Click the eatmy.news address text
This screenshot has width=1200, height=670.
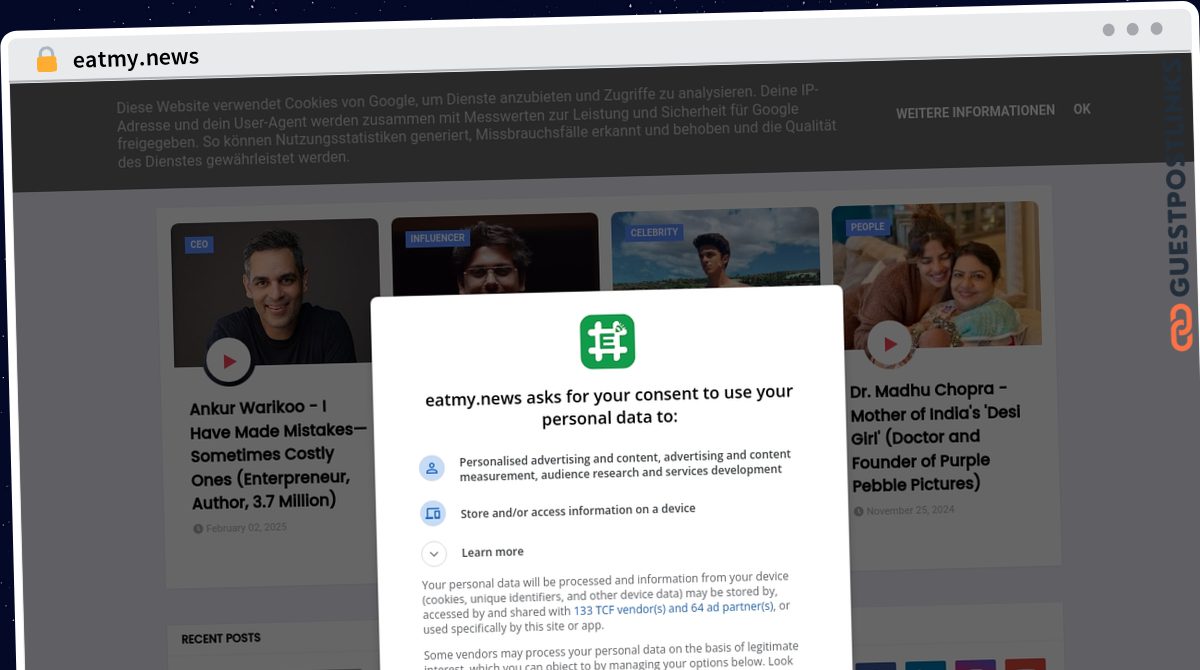coord(136,59)
